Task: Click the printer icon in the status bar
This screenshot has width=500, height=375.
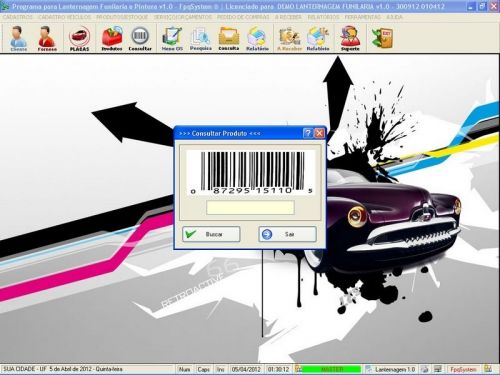Action: (x=425, y=369)
